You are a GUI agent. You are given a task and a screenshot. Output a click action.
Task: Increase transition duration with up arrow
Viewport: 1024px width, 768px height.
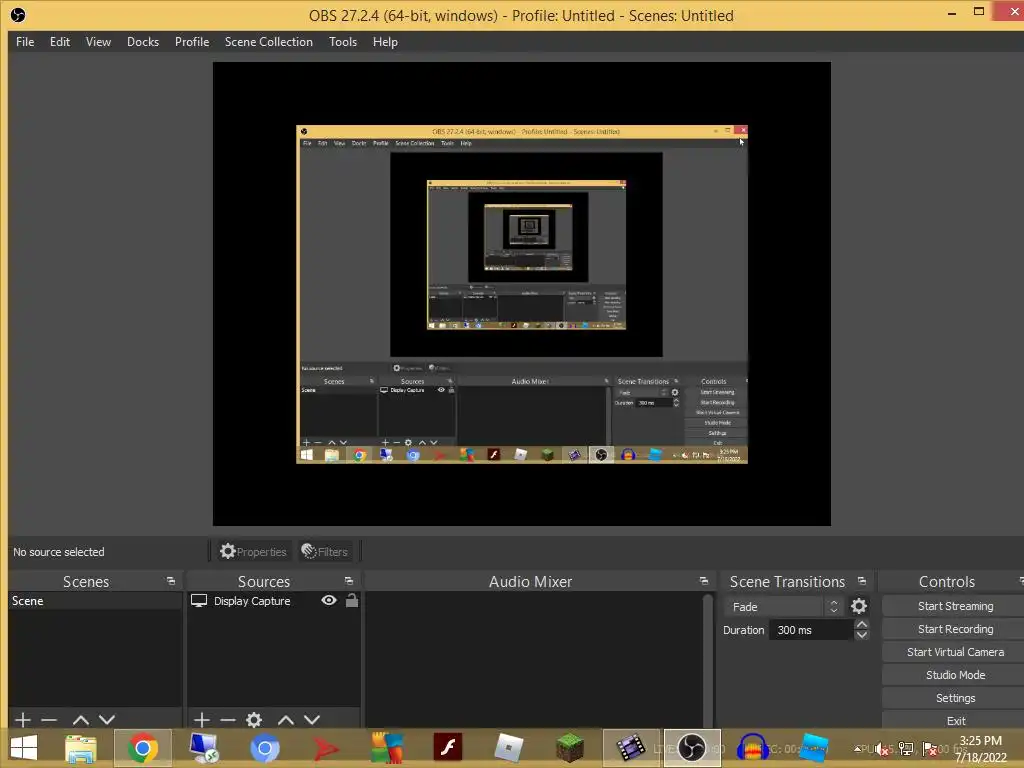862,624
